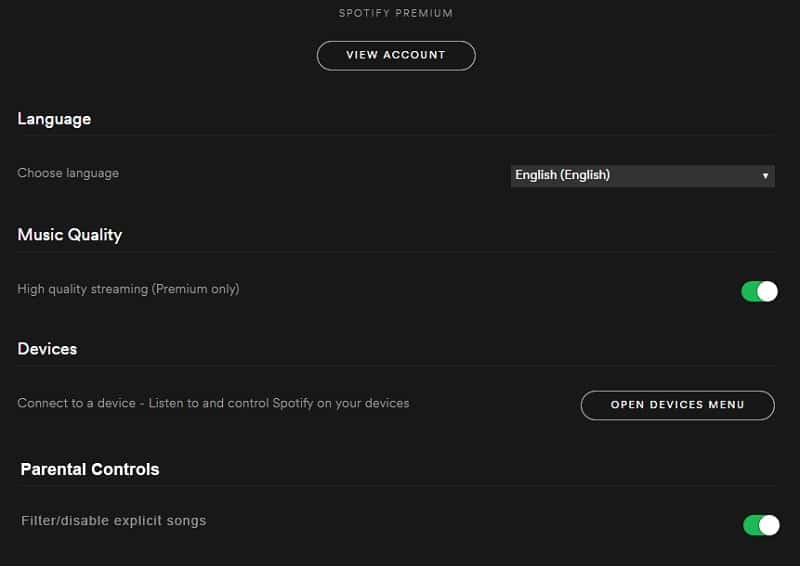Click green track of explicit filter switch
This screenshot has width=800, height=566.
751,525
